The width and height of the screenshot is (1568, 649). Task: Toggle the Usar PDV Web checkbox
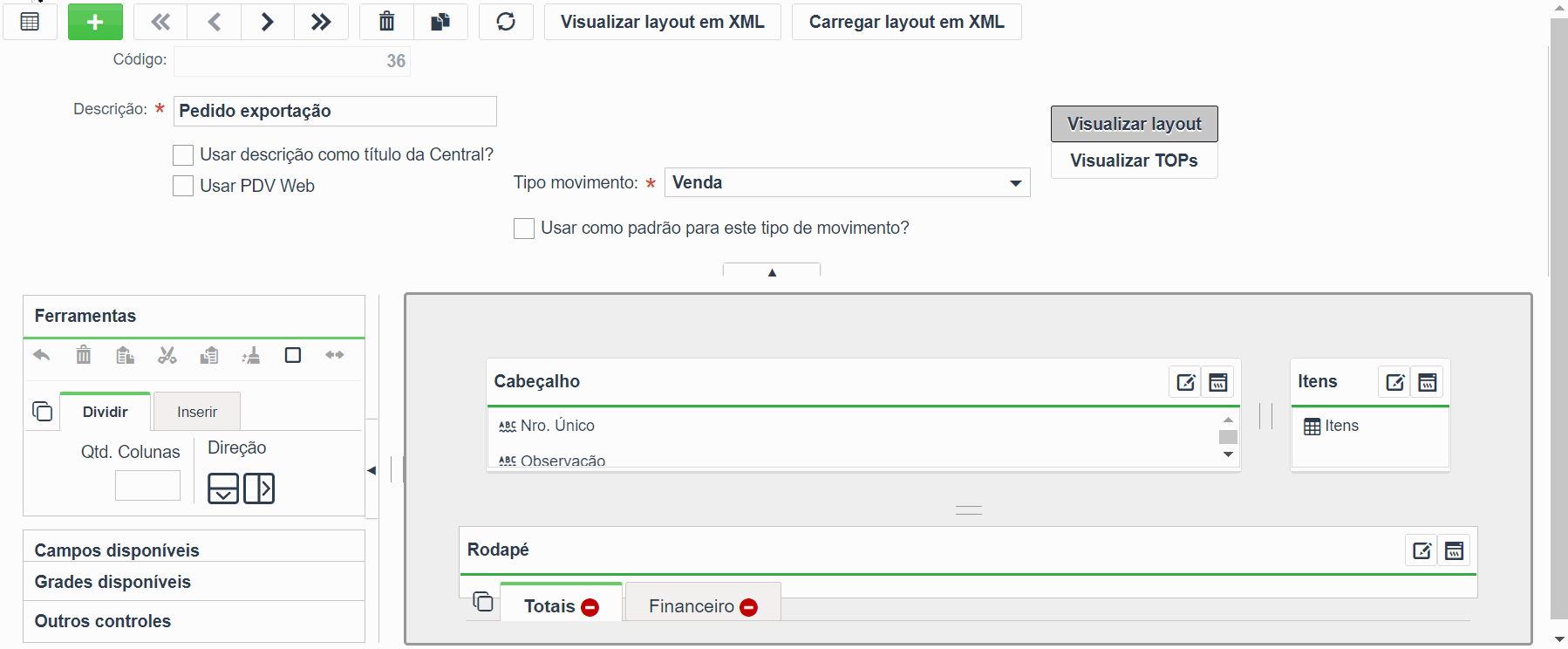(183, 186)
